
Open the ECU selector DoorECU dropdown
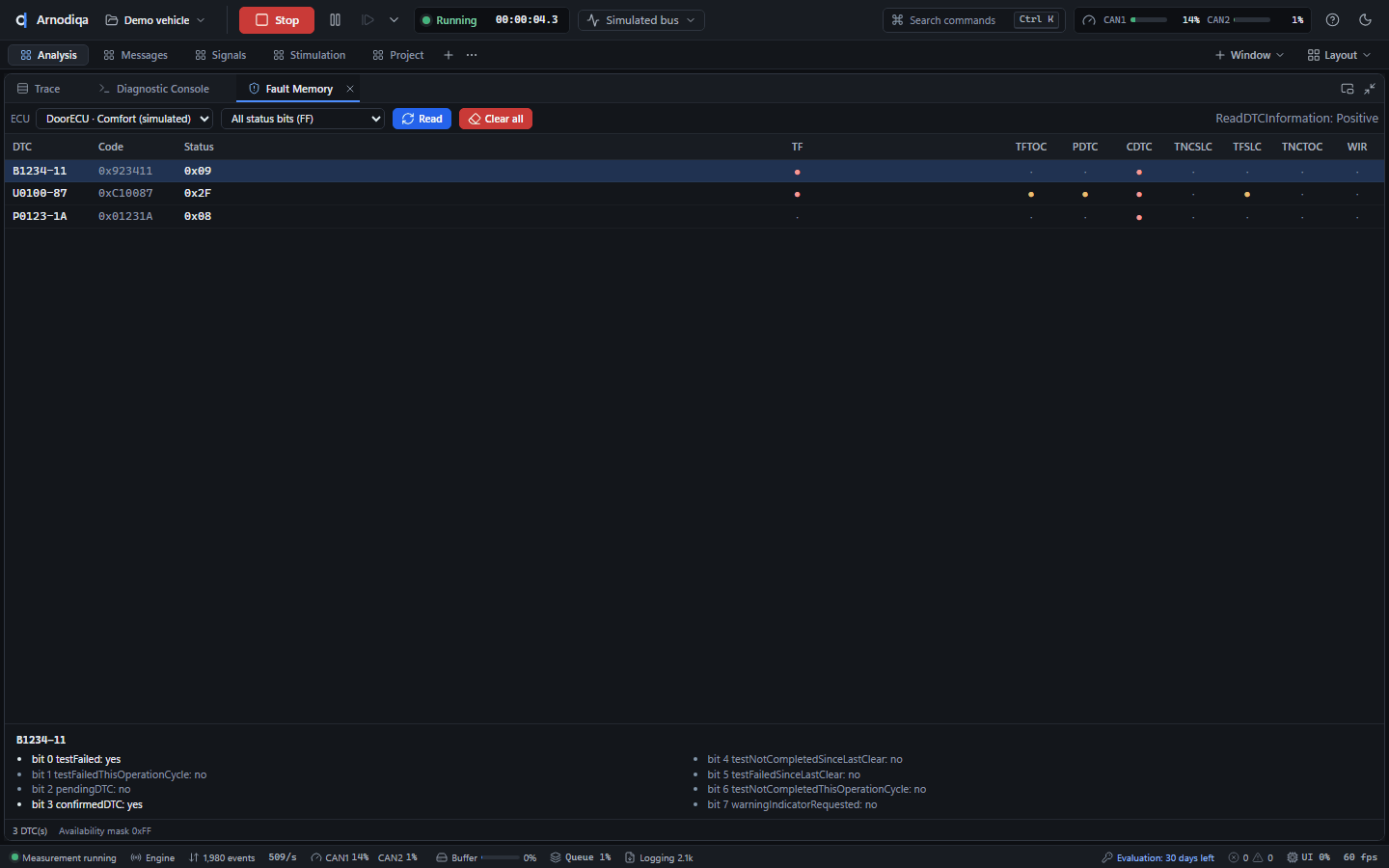124,119
